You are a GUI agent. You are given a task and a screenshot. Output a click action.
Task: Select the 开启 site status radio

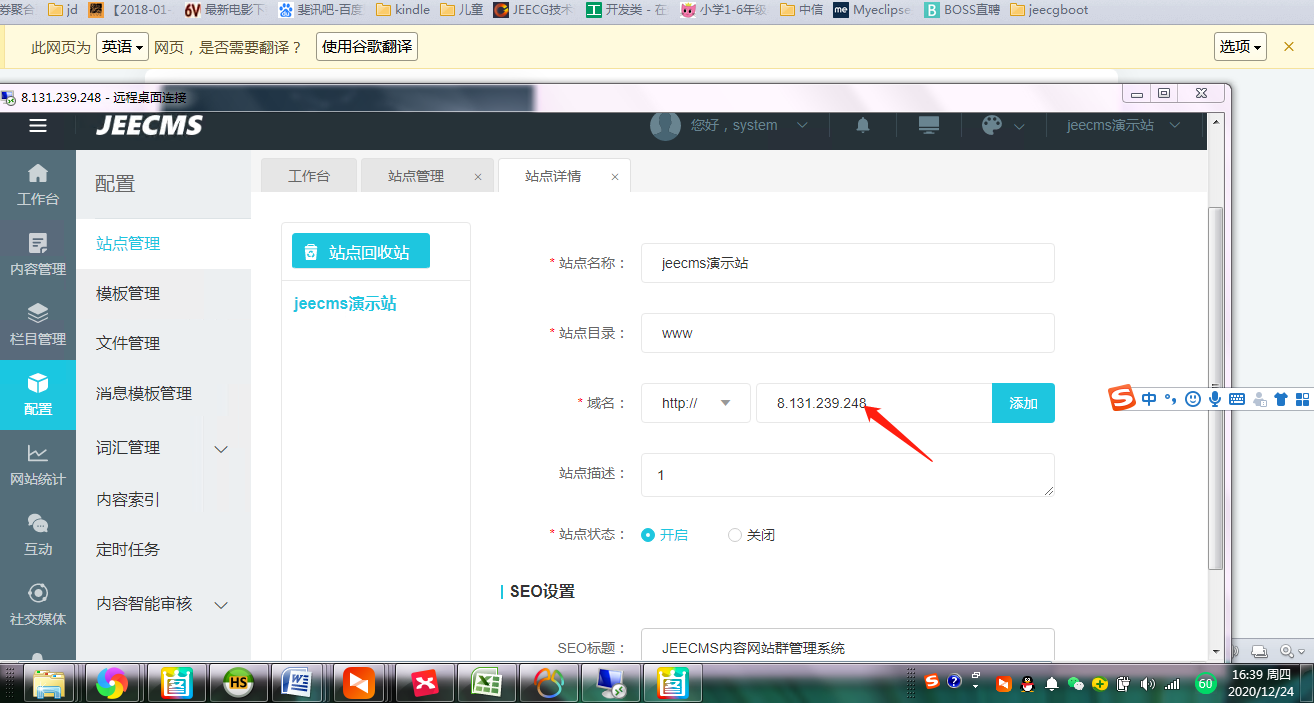click(648, 535)
